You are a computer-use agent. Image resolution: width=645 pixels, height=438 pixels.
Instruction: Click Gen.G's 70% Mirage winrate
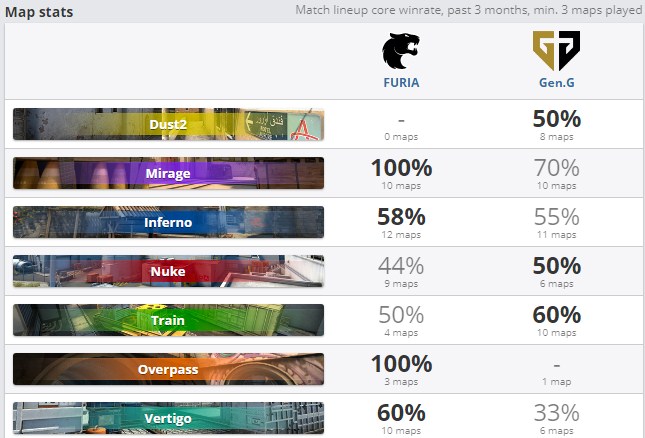pyautogui.click(x=555, y=168)
